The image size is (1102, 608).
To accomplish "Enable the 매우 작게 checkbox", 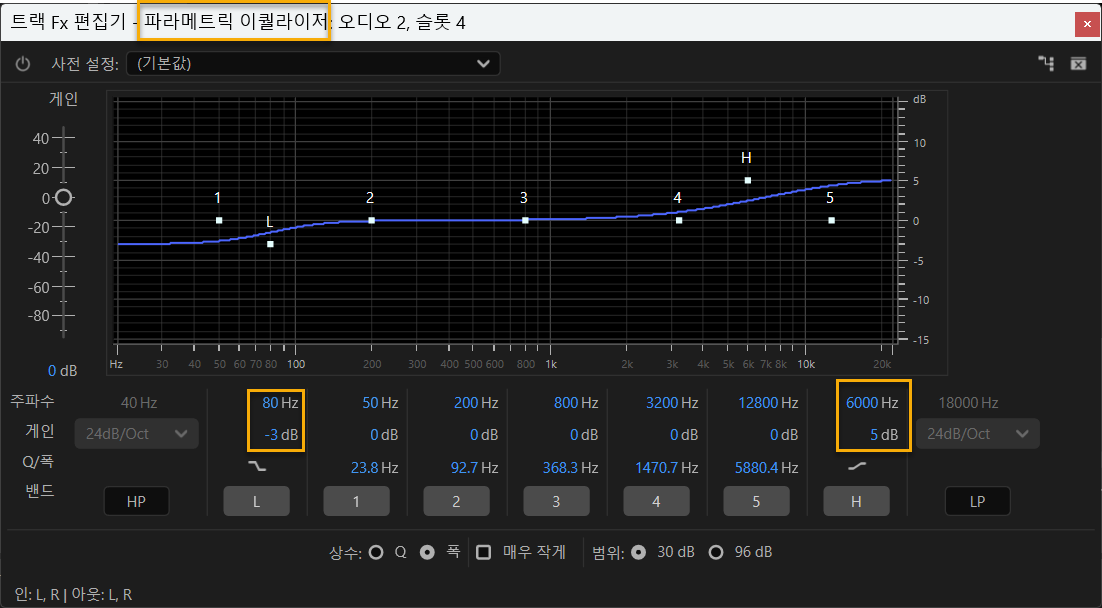I will 484,552.
